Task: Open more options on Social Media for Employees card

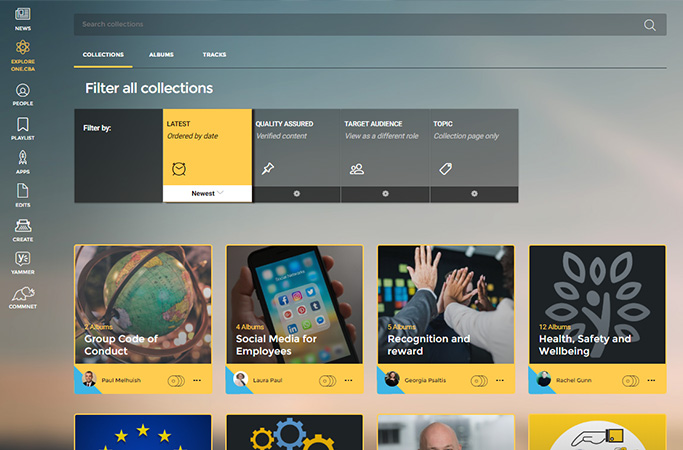Action: point(348,380)
